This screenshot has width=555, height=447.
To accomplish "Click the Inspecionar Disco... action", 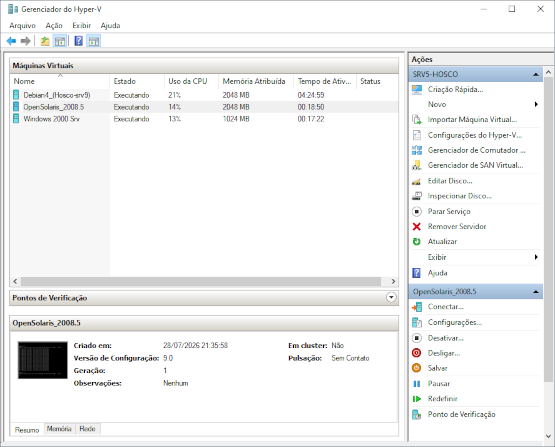I will point(460,196).
